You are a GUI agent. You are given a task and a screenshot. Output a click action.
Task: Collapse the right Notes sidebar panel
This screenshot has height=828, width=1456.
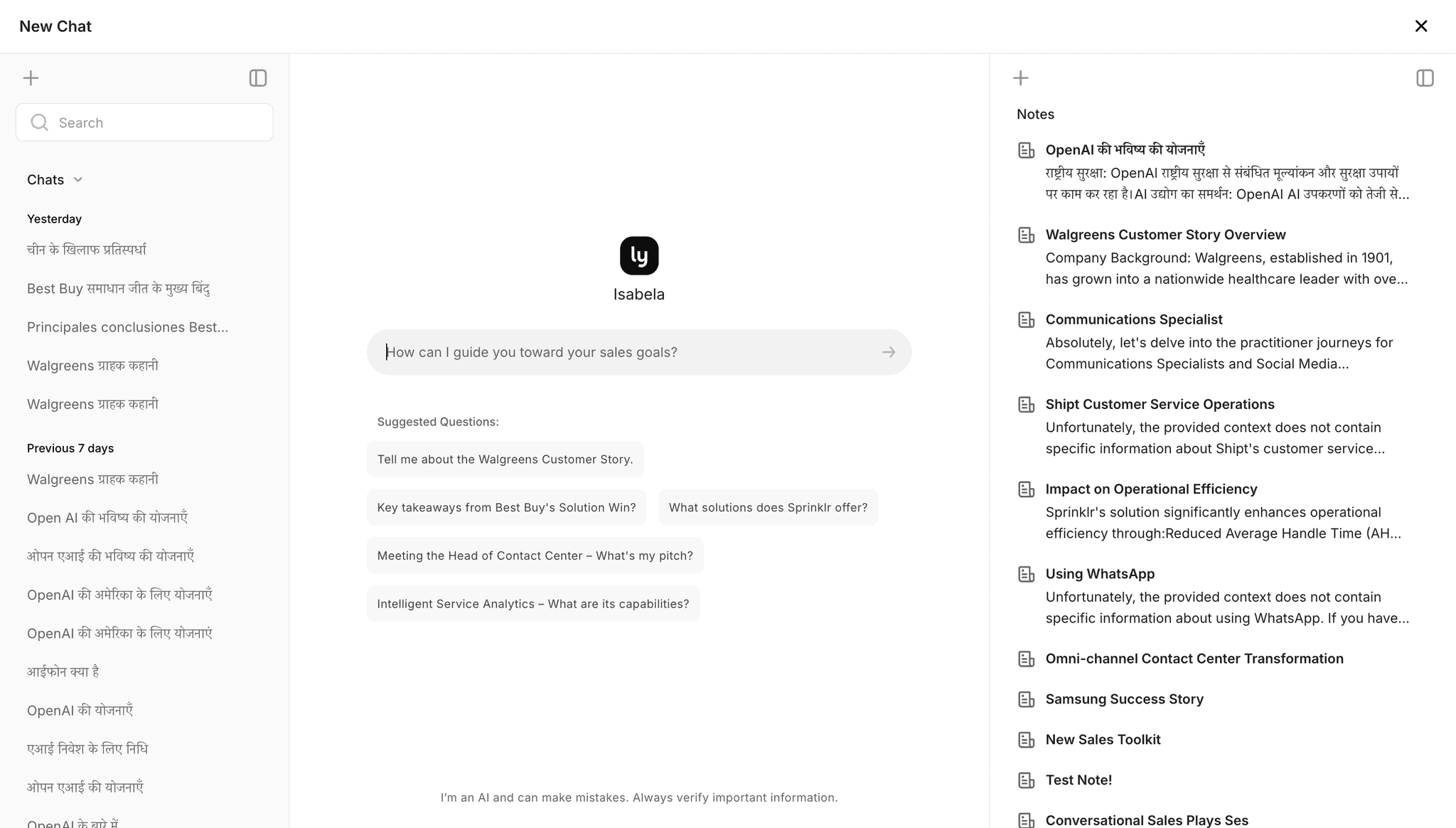1425,78
